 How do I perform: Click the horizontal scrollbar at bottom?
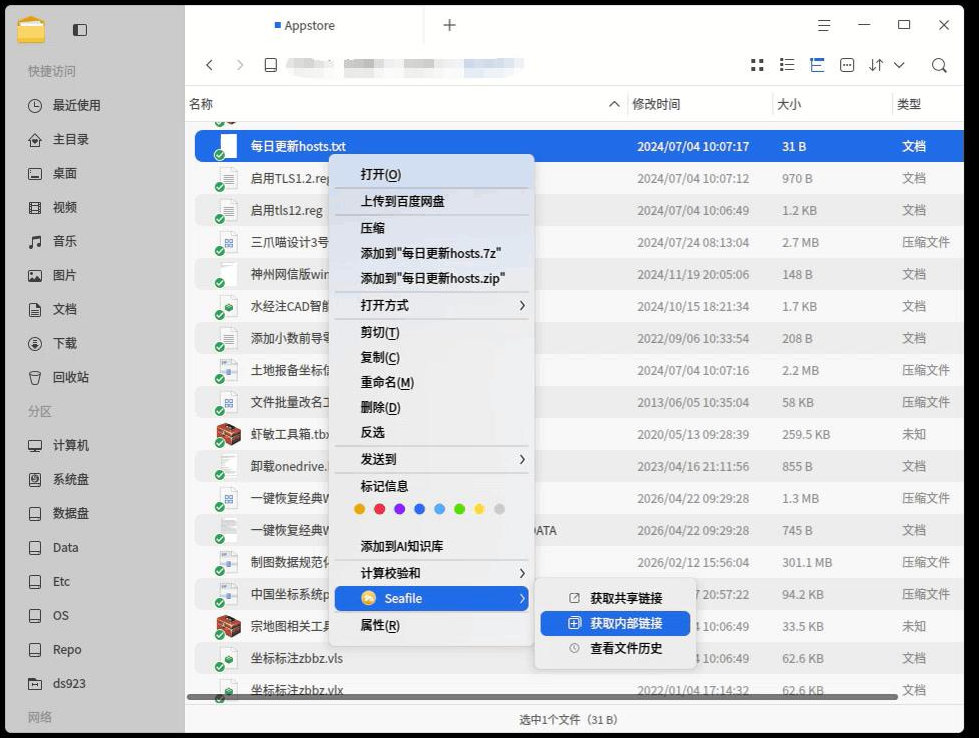542,697
